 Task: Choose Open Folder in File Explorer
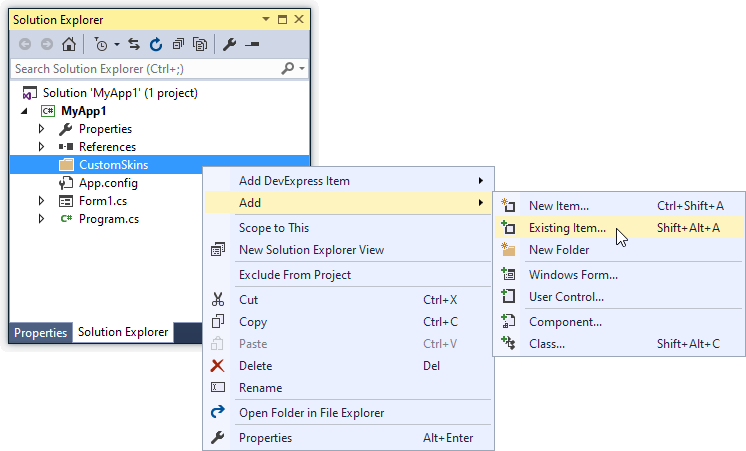tap(349, 413)
